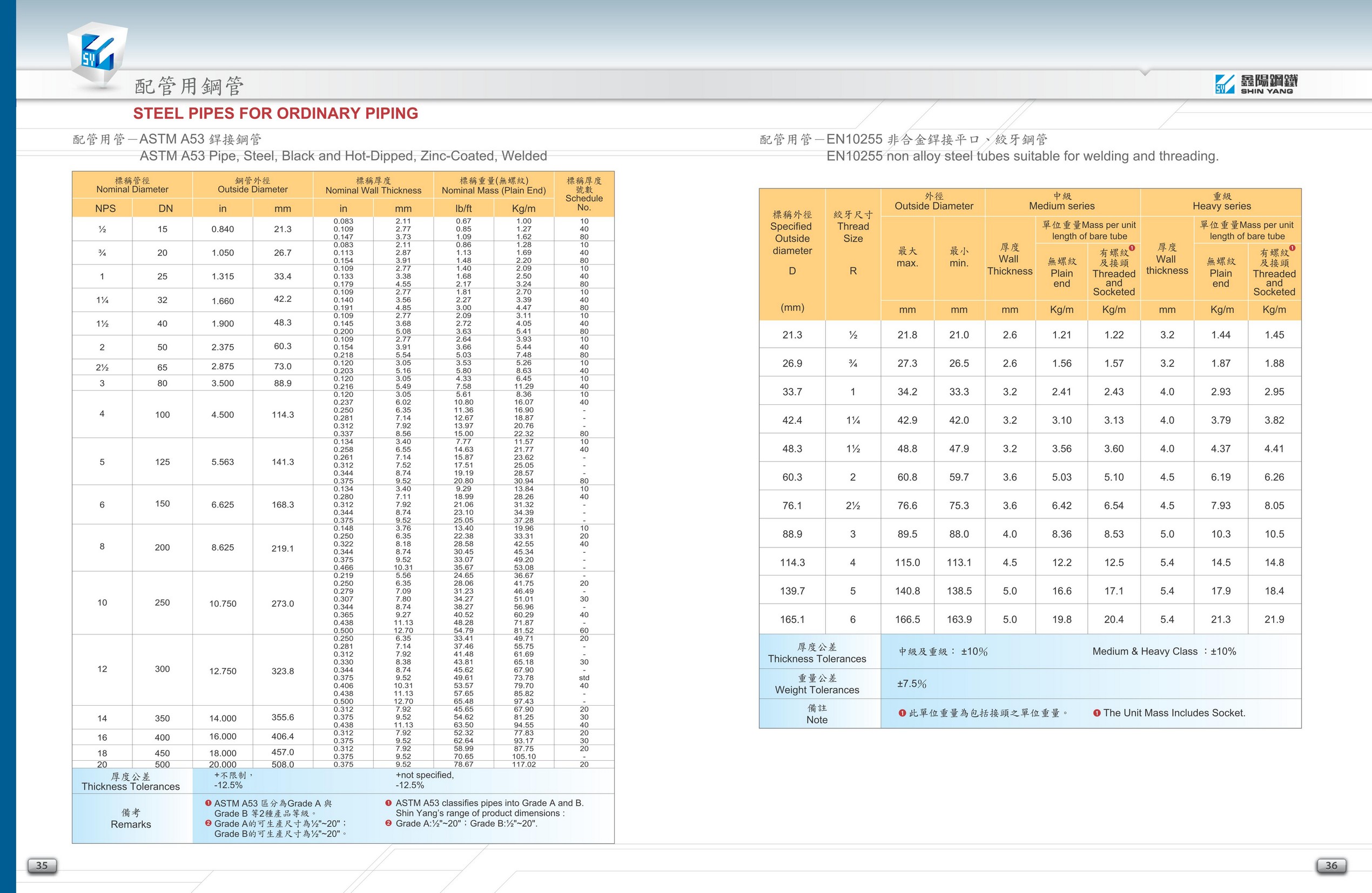Click the STEEL PIPES FOR ORDINARY PIPING heading
This screenshot has height=893, width=1372.
pyautogui.click(x=275, y=113)
